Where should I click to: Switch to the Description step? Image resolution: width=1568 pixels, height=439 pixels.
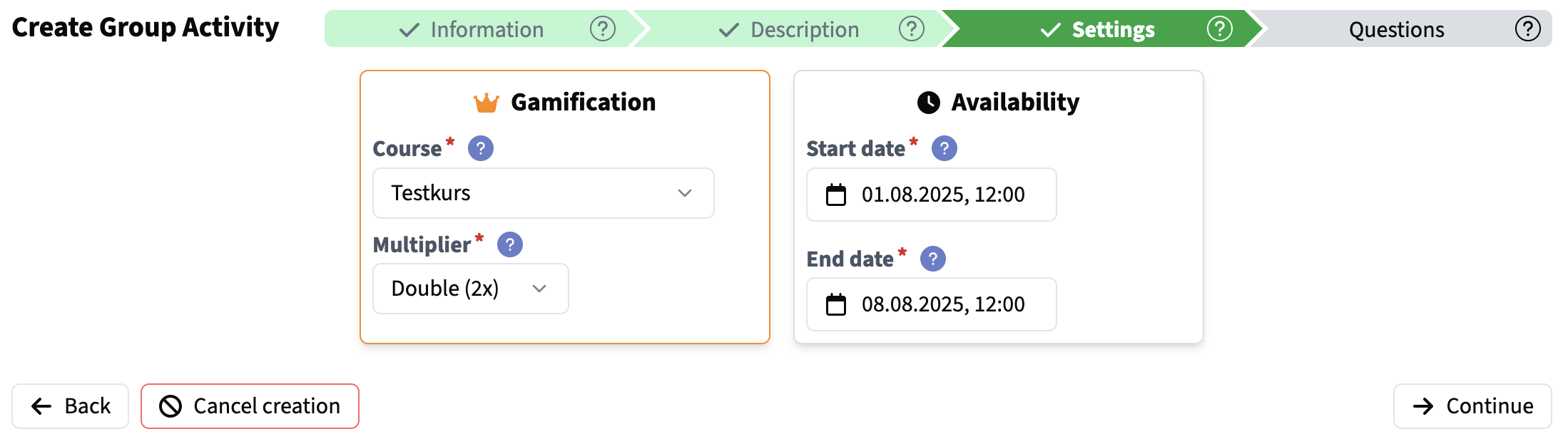click(x=803, y=29)
